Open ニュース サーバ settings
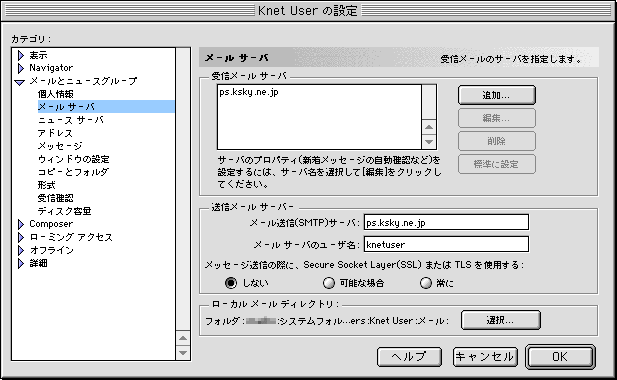This screenshot has width=617, height=380. coord(70,120)
